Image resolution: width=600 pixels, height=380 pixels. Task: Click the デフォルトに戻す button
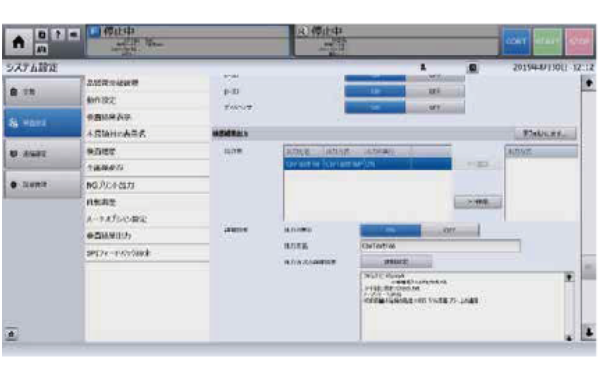coord(545,133)
